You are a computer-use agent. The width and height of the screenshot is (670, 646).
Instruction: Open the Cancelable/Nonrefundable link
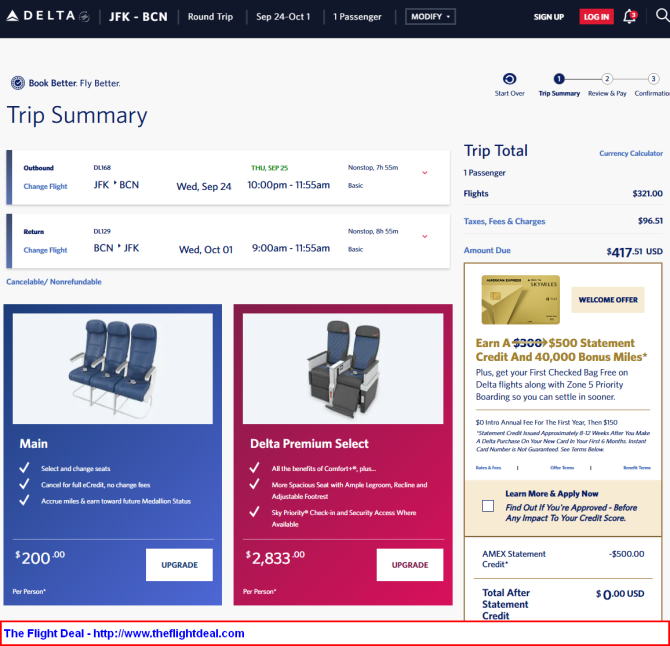point(54,282)
